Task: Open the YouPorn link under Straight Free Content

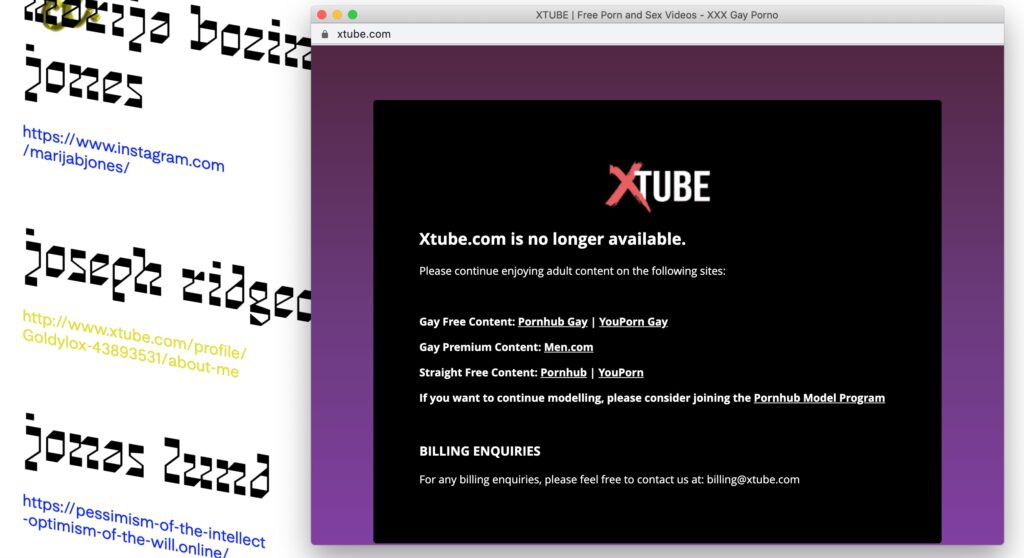Action: pos(620,372)
